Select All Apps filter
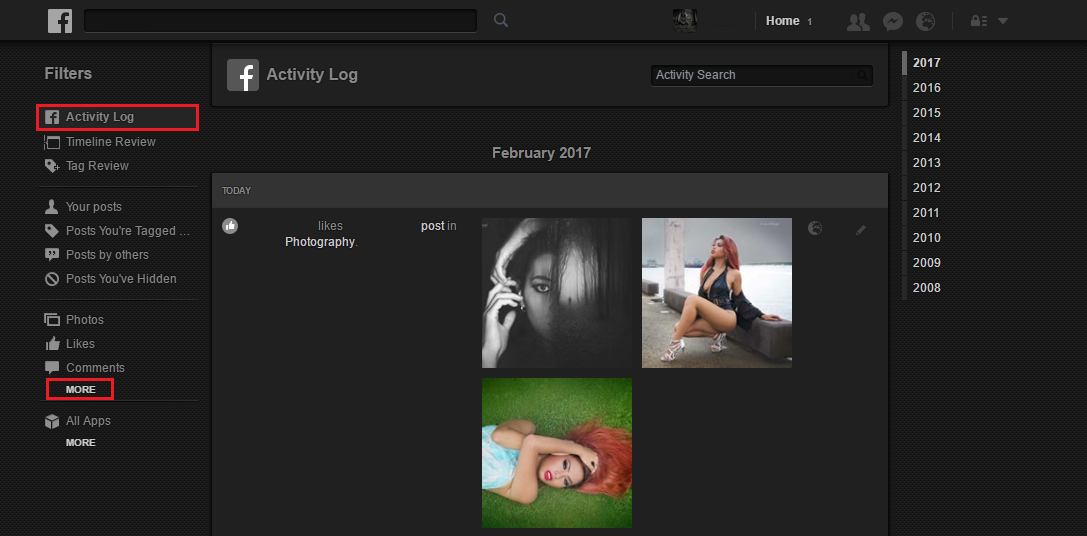Screen dimensions: 1087x536 pos(78,421)
